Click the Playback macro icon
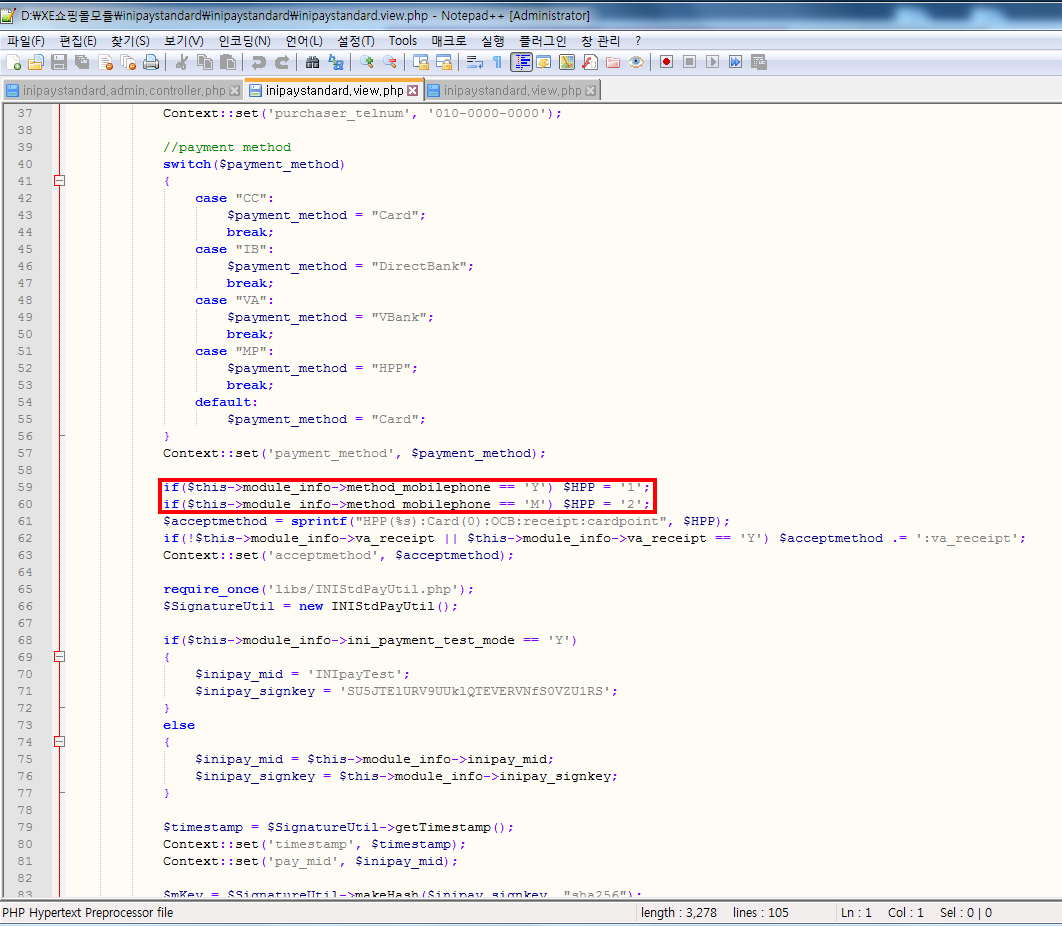 (713, 62)
